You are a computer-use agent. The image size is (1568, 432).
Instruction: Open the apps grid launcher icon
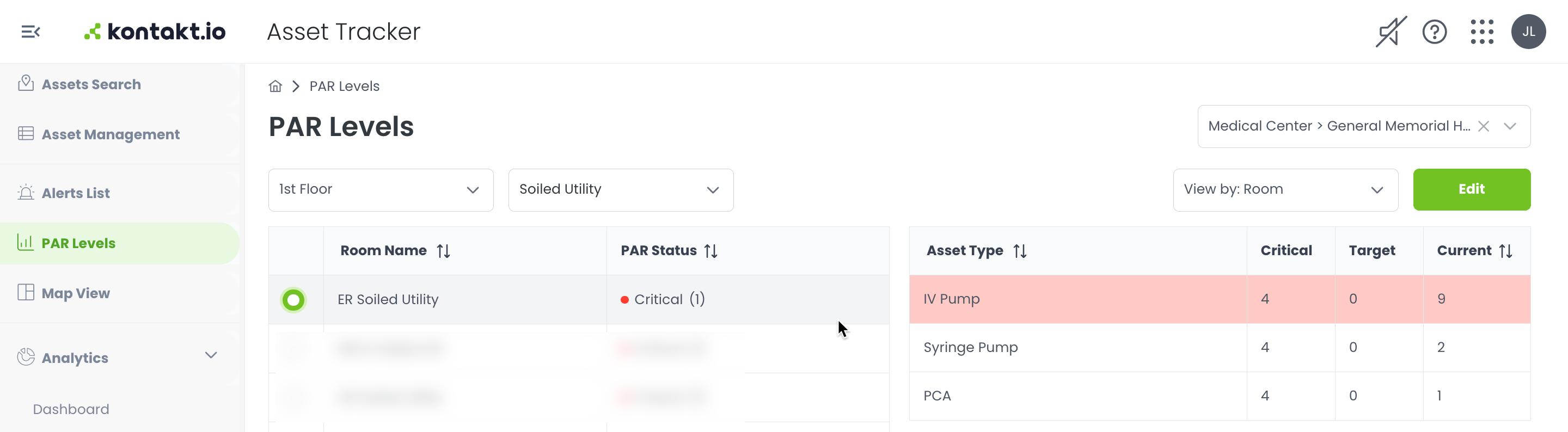click(1481, 32)
